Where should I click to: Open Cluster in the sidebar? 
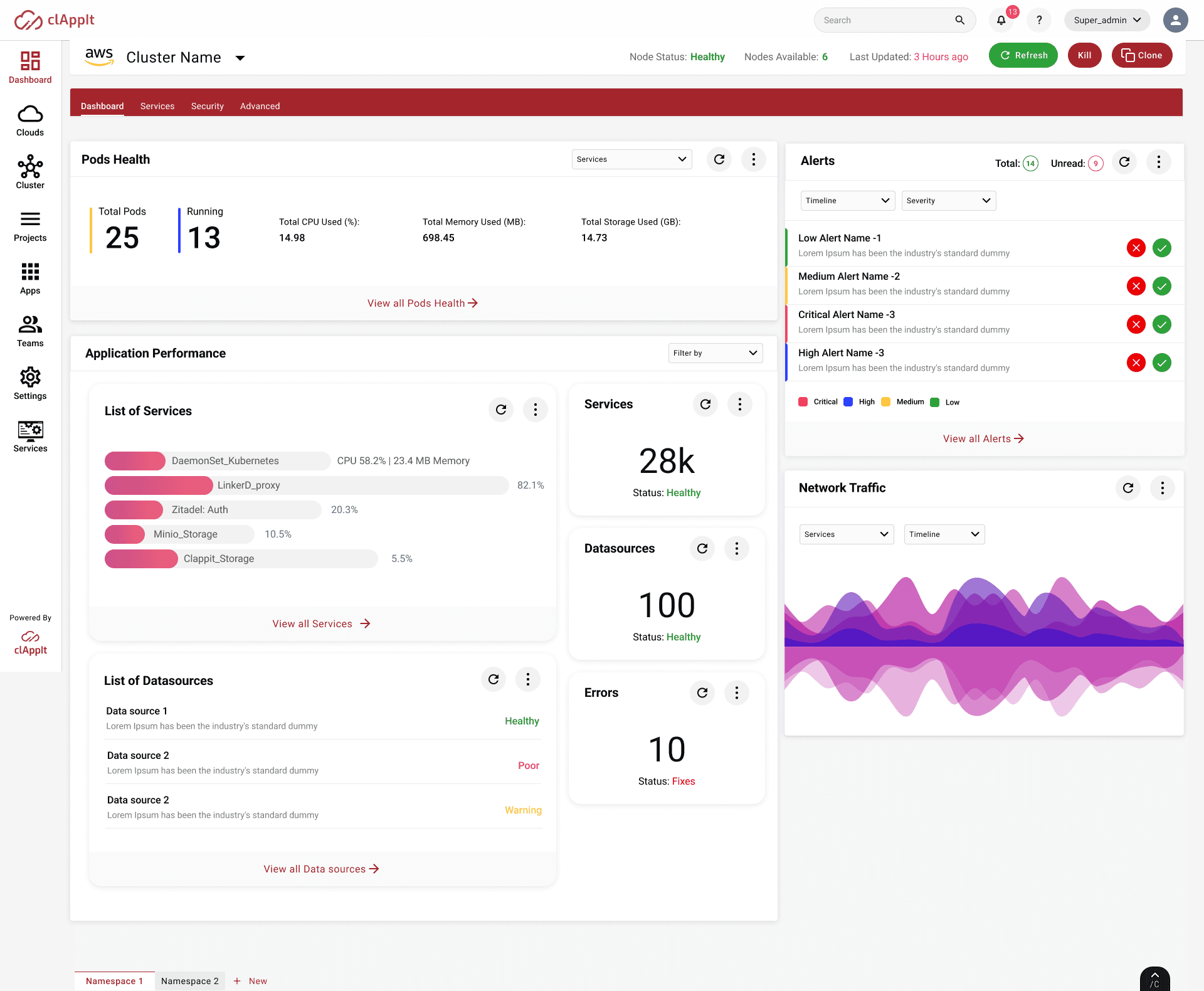pyautogui.click(x=30, y=172)
